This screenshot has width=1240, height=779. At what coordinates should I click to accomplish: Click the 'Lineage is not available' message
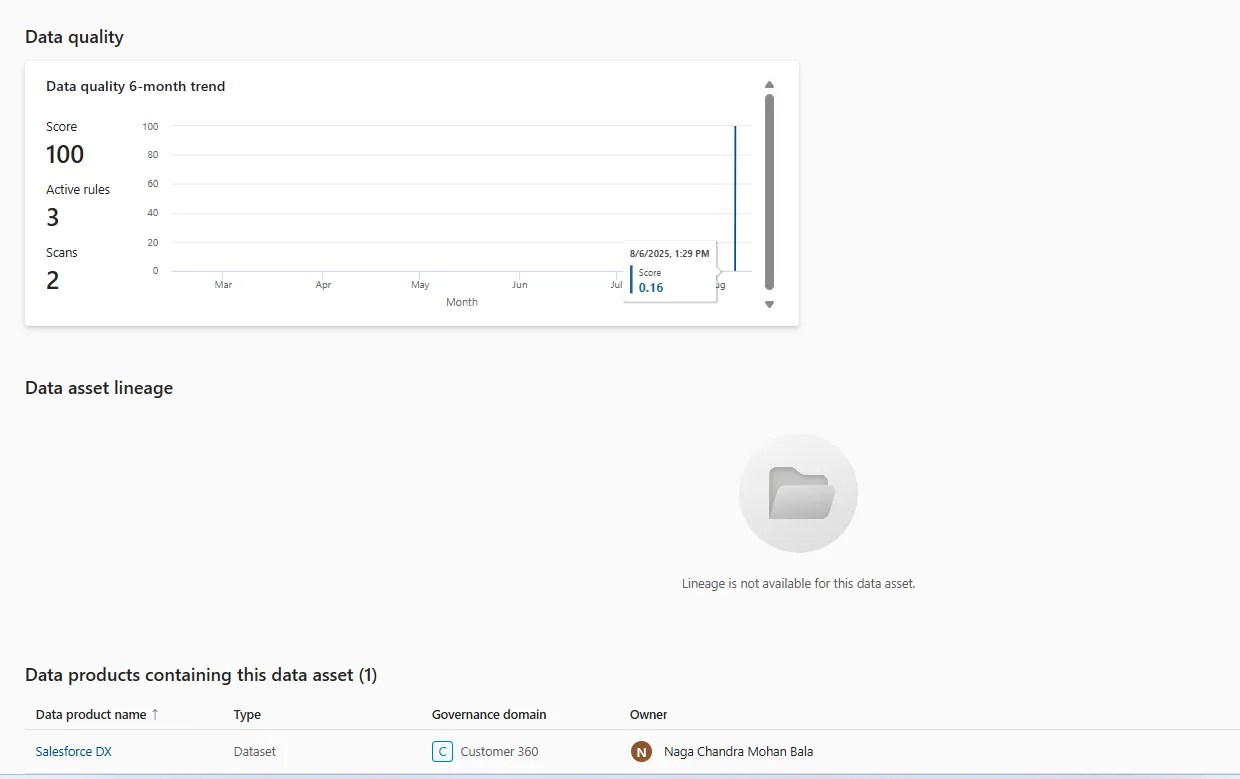point(798,583)
